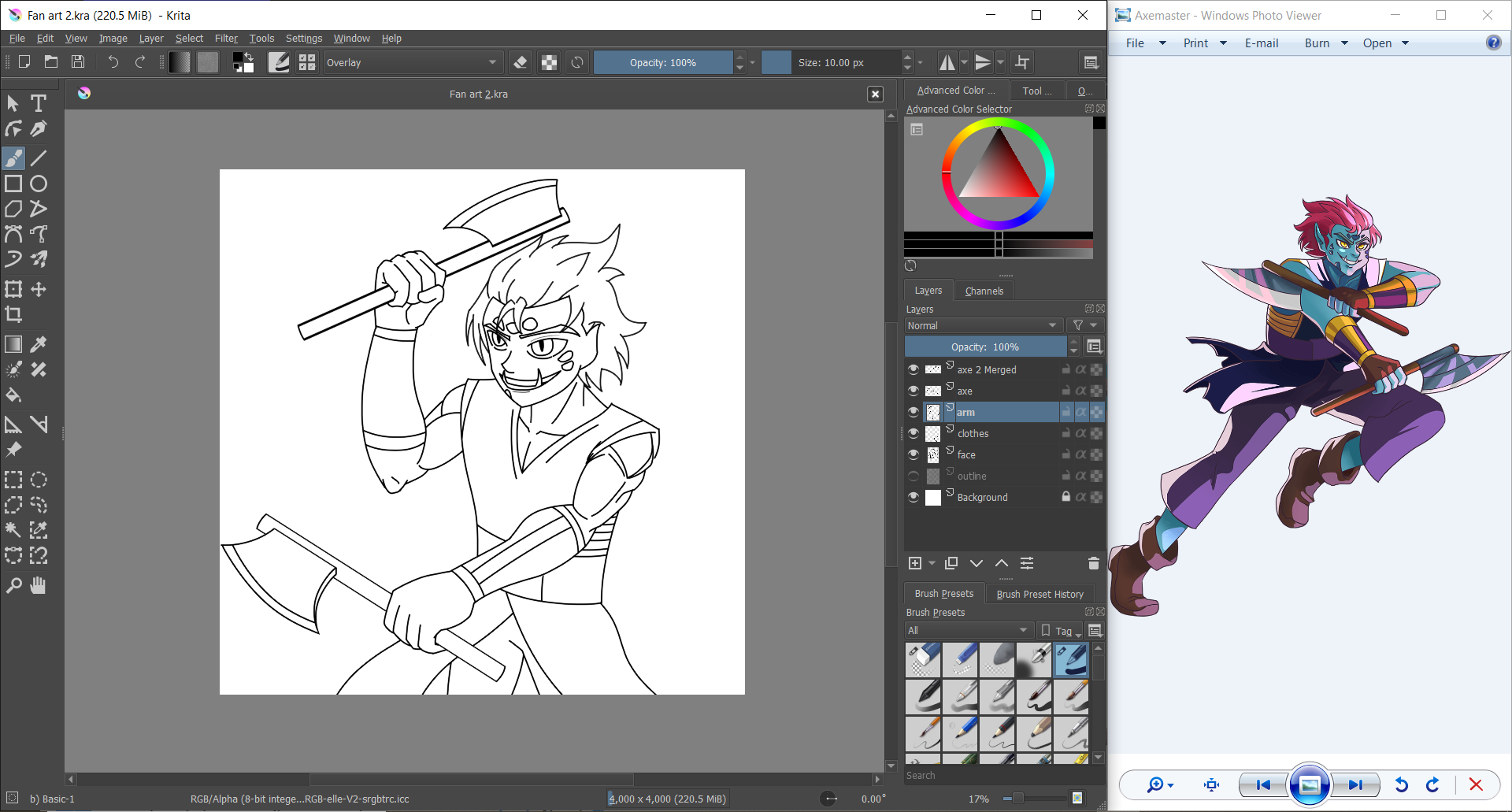Open the Layer menu in Krita
This screenshot has height=812, width=1512.
coord(151,38)
